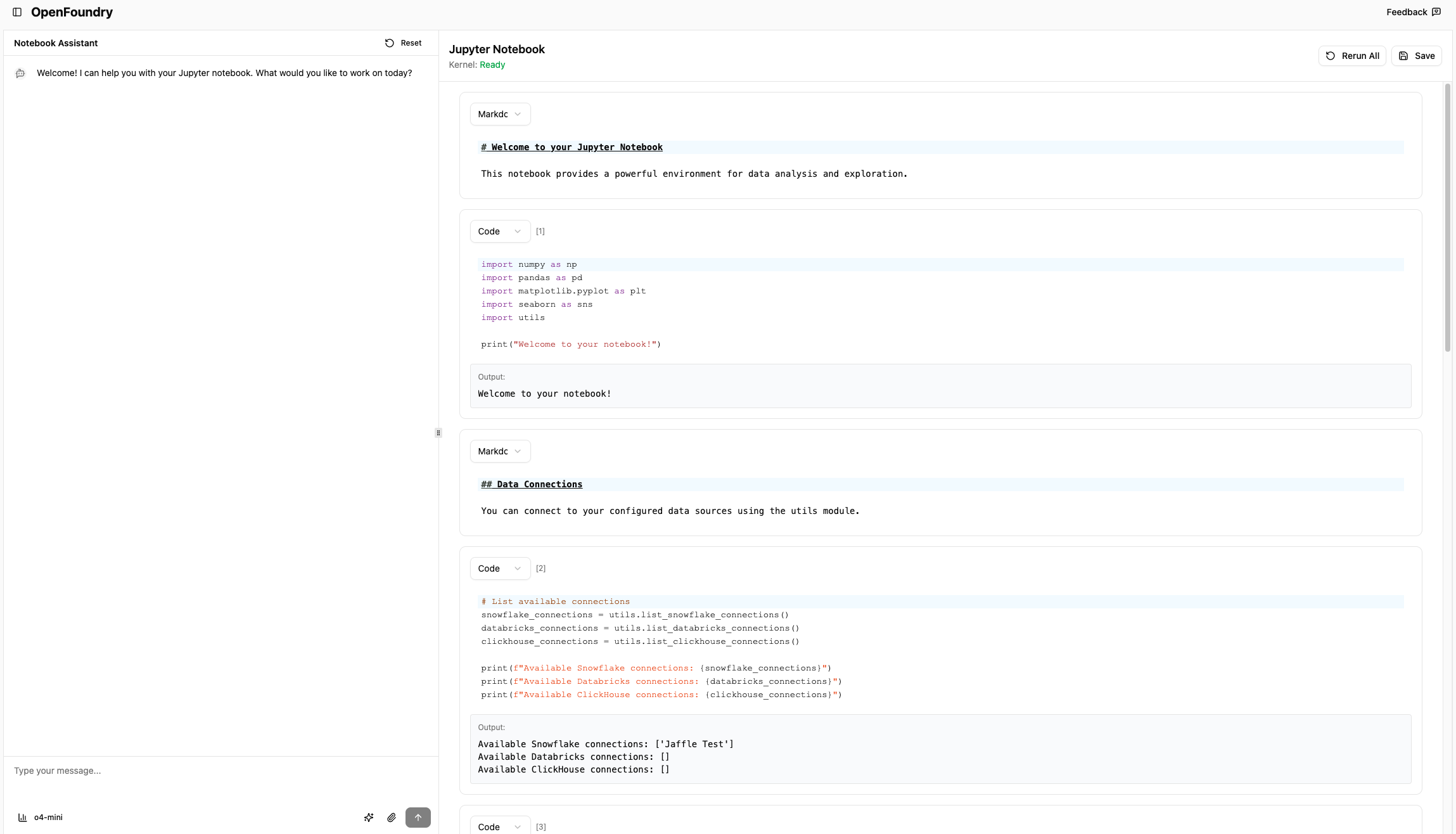Expand Markdown dropdown above Data Connections
The image size is (1456, 834).
tap(500, 451)
